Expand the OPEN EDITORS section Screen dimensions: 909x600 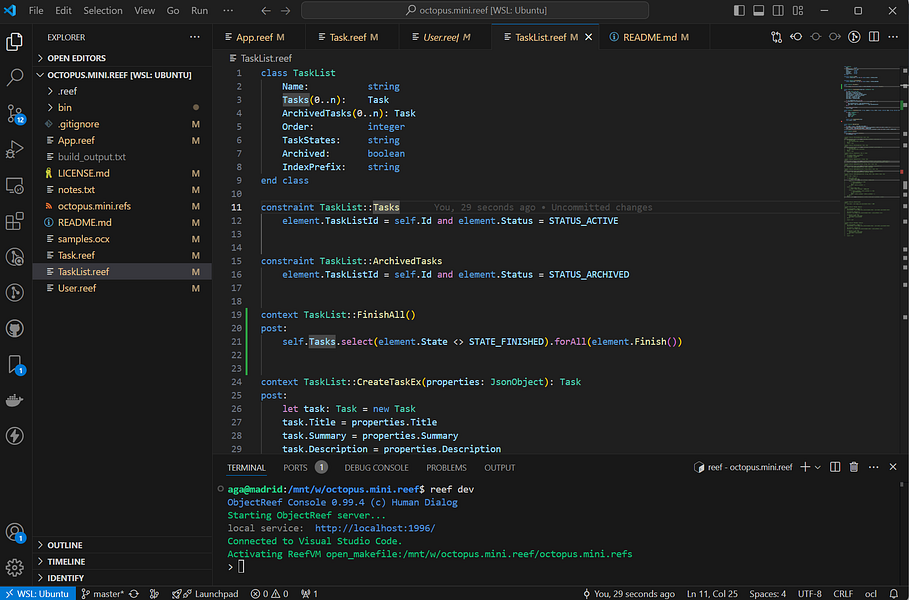coord(76,58)
